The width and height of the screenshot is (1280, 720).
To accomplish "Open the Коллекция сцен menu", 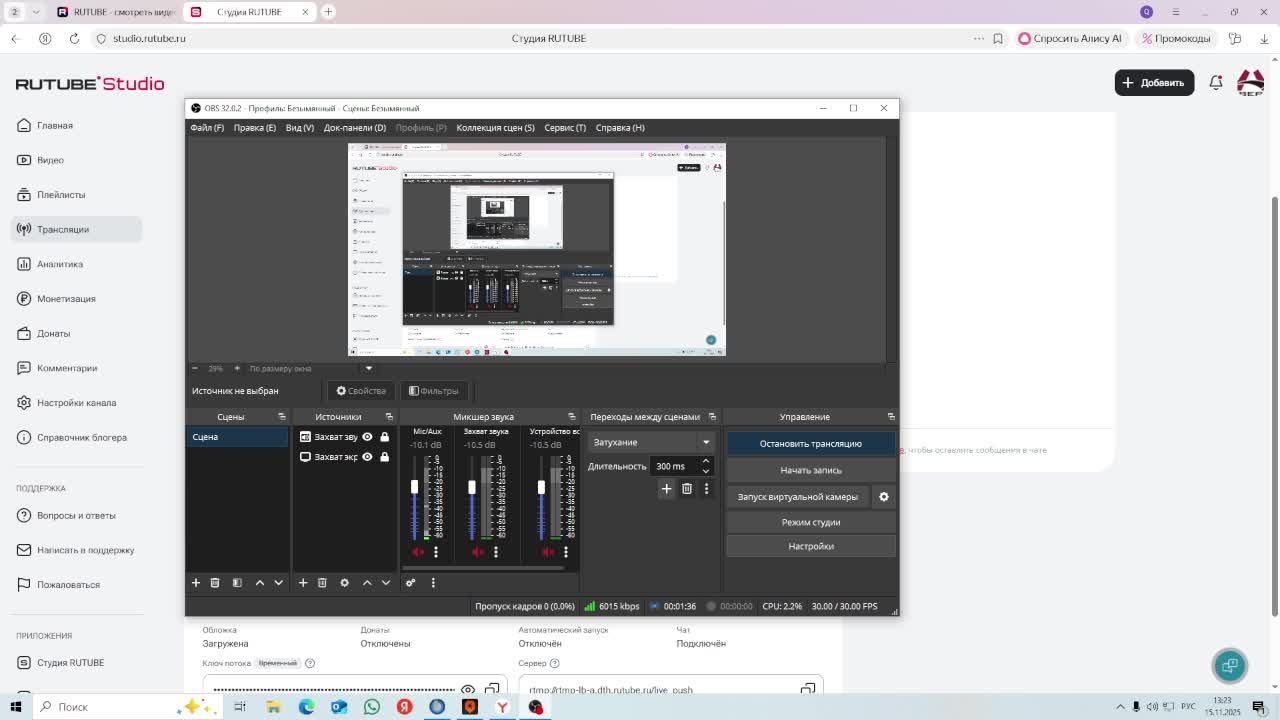I will coord(495,128).
